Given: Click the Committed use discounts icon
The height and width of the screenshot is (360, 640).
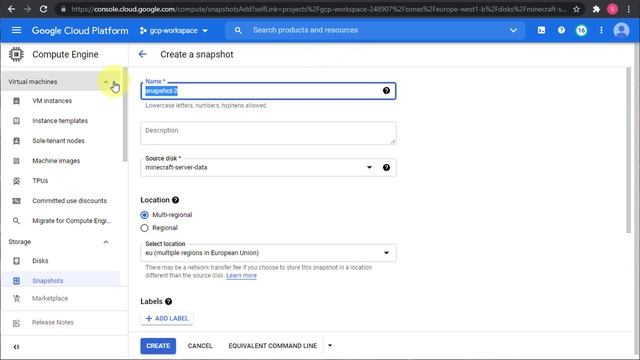Looking at the screenshot, I should (x=16, y=201).
